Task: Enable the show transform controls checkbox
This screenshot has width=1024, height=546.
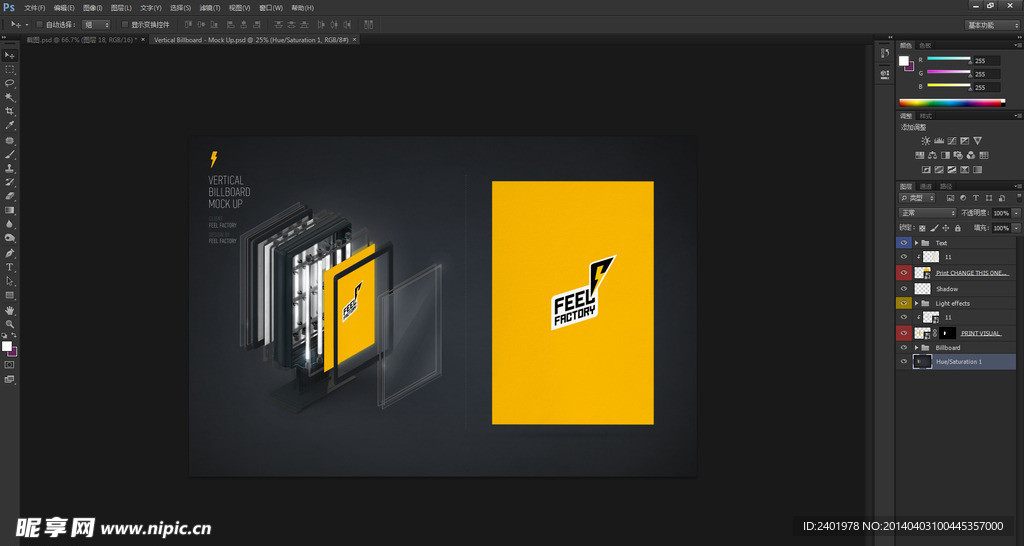Action: click(x=124, y=24)
